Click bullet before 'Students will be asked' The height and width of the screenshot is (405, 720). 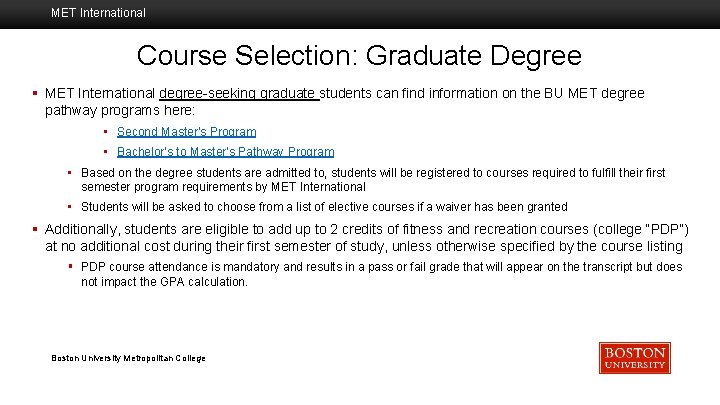tap(70, 207)
